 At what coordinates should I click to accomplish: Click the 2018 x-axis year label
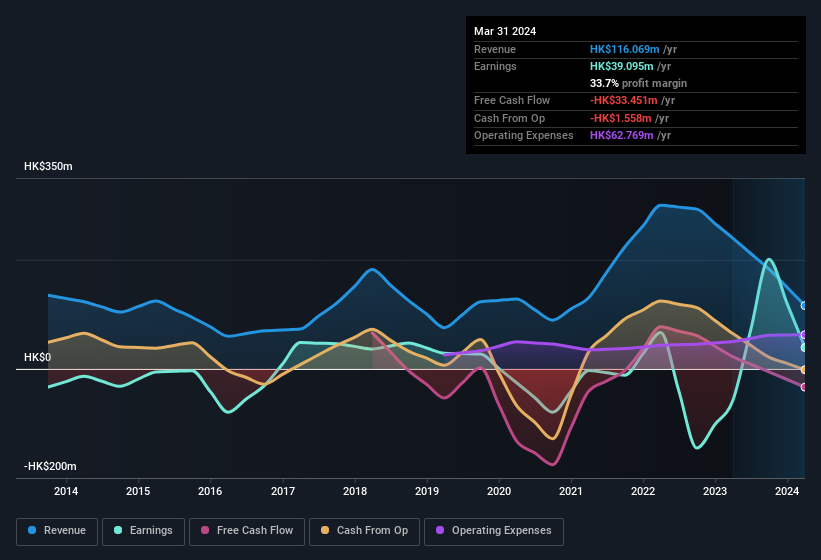pyautogui.click(x=355, y=491)
